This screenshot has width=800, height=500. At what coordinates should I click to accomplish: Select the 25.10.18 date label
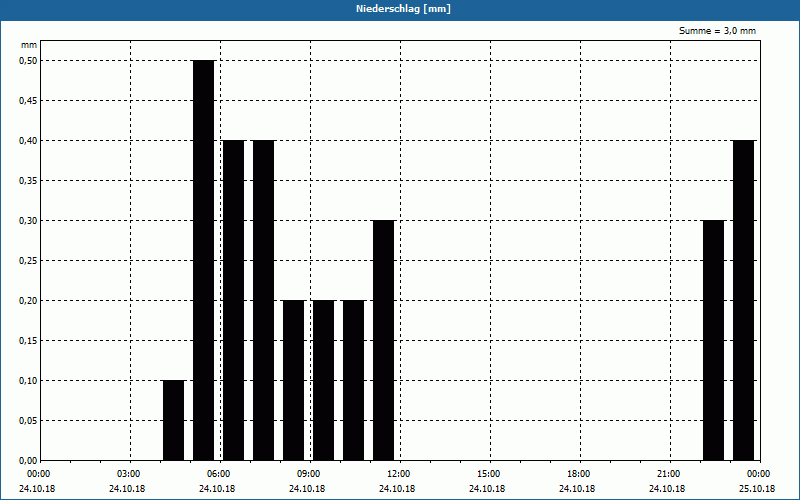(757, 489)
